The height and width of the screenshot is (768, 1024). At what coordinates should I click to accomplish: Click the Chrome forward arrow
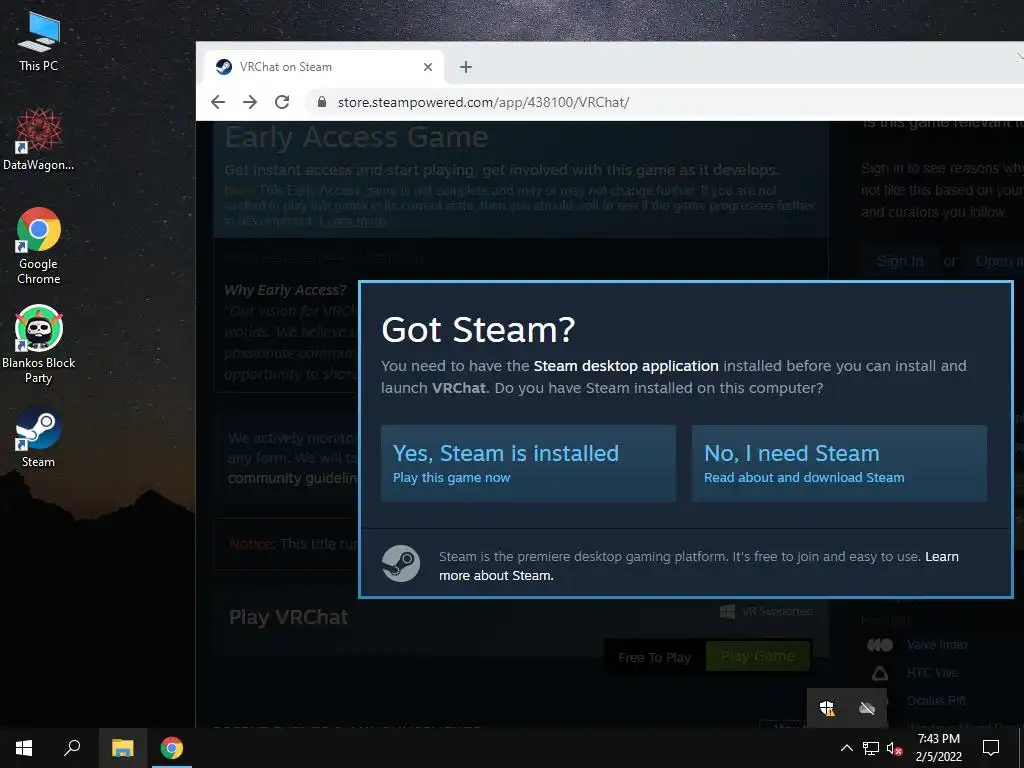tap(249, 102)
